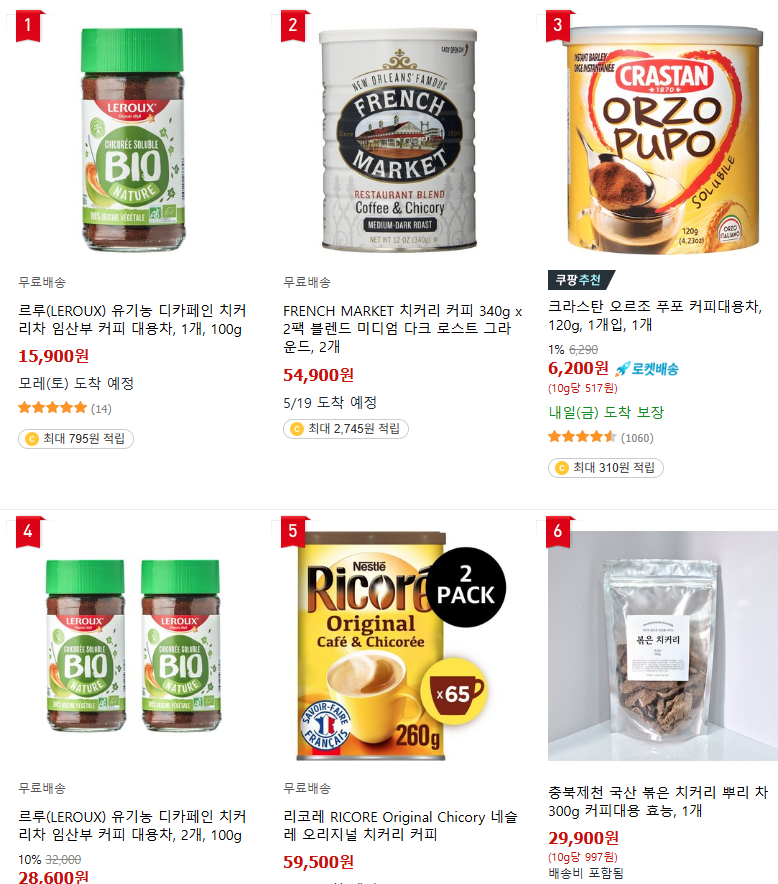This screenshot has width=778, height=884.
Task: Click the 최대 2,745원 적립 cashback badge
Action: [346, 429]
